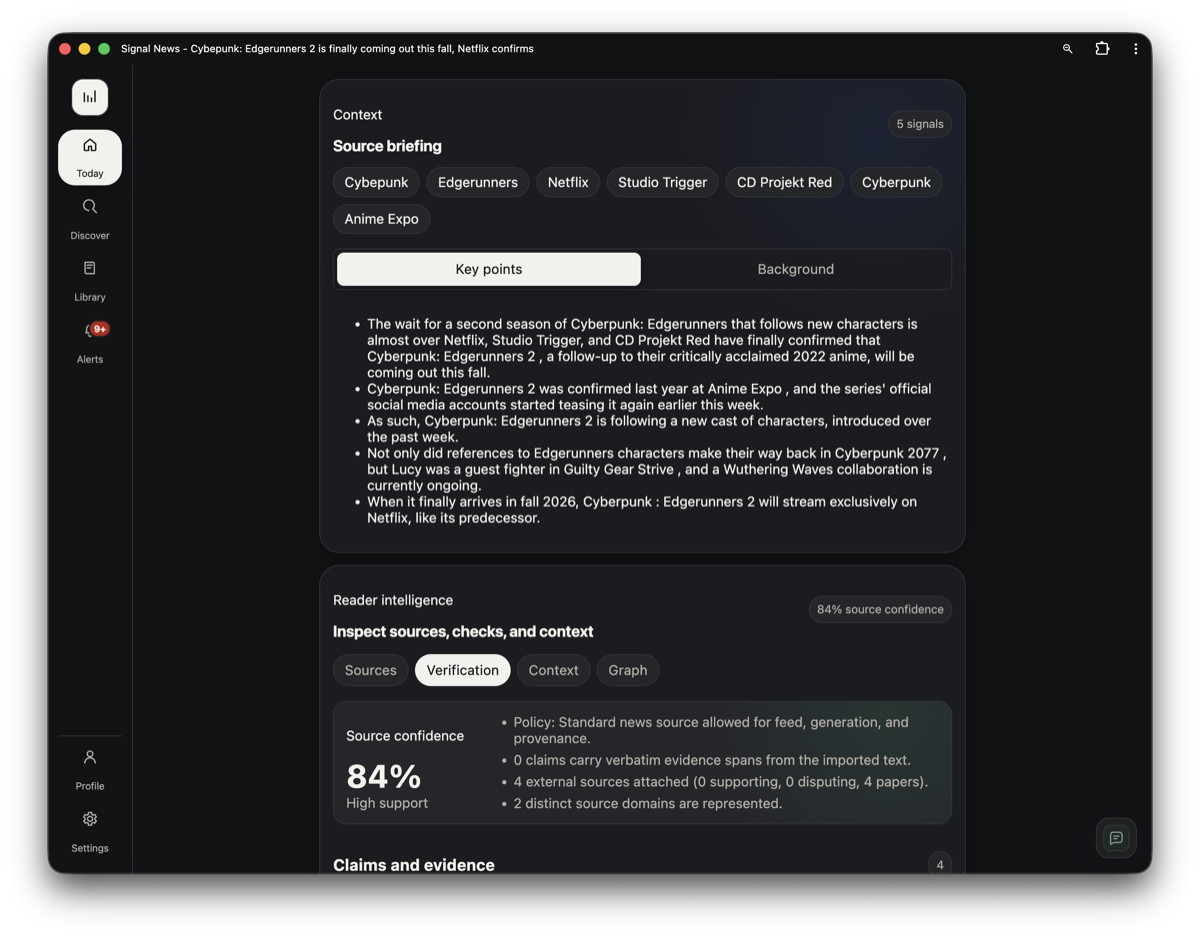Select the Graph tab
The width and height of the screenshot is (1200, 937).
[x=628, y=670]
